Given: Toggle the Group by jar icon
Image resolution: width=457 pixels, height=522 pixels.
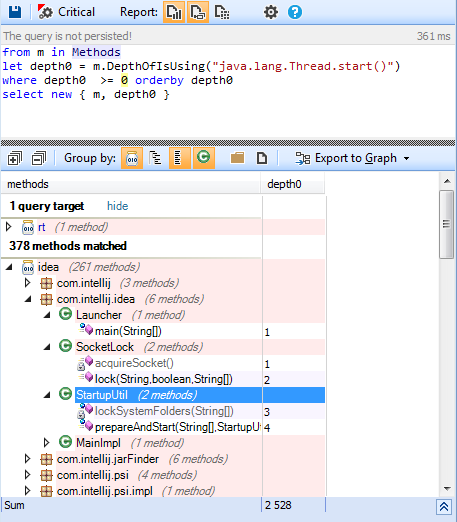Looking at the screenshot, I should point(132,158).
